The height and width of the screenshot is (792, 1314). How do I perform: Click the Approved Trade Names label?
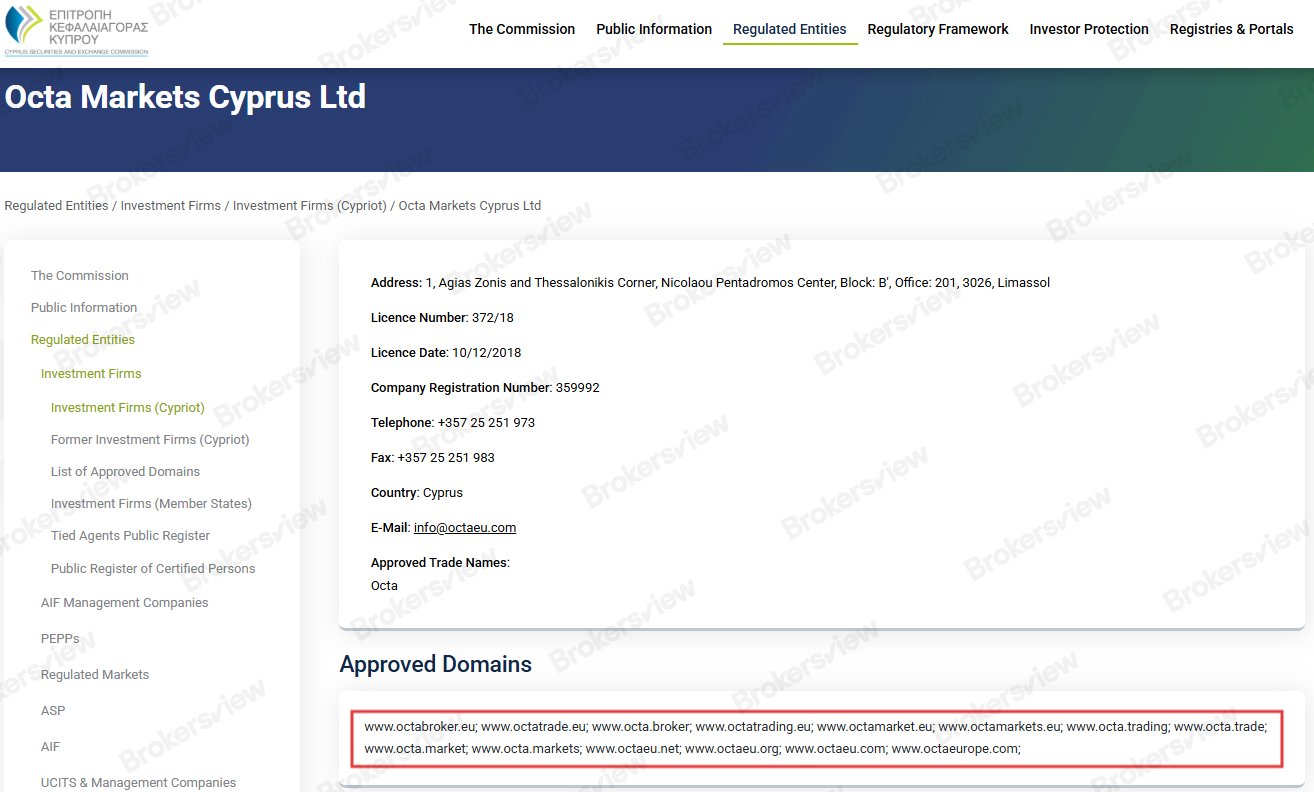pos(440,563)
